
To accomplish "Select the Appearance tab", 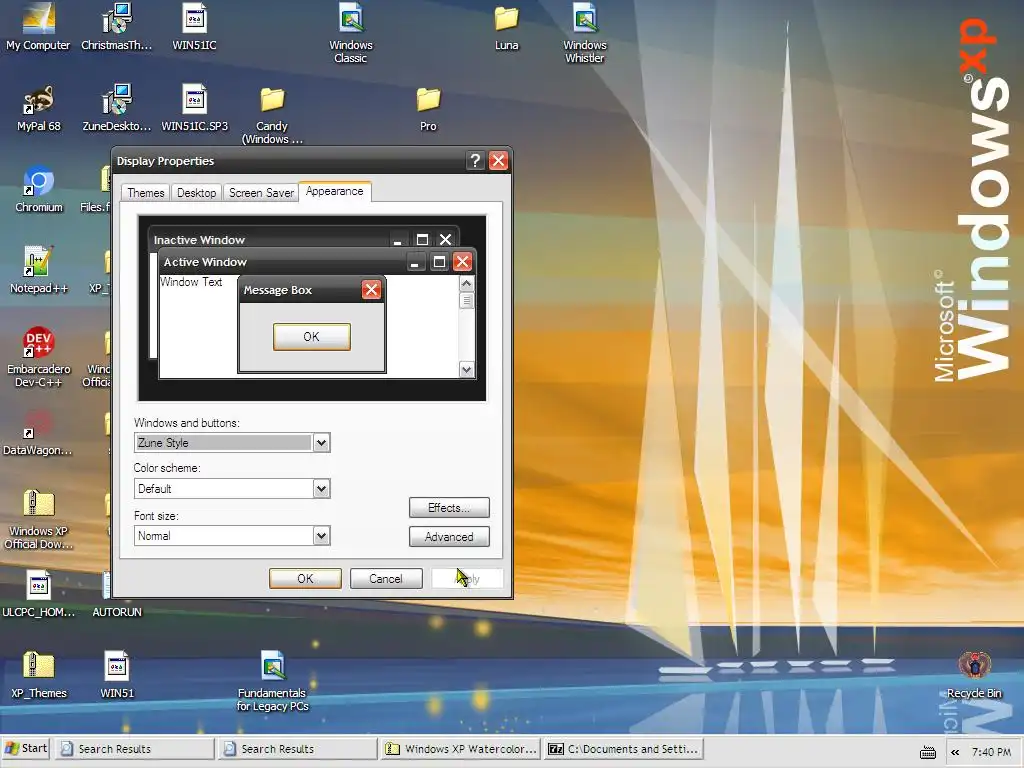I will pyautogui.click(x=334, y=191).
